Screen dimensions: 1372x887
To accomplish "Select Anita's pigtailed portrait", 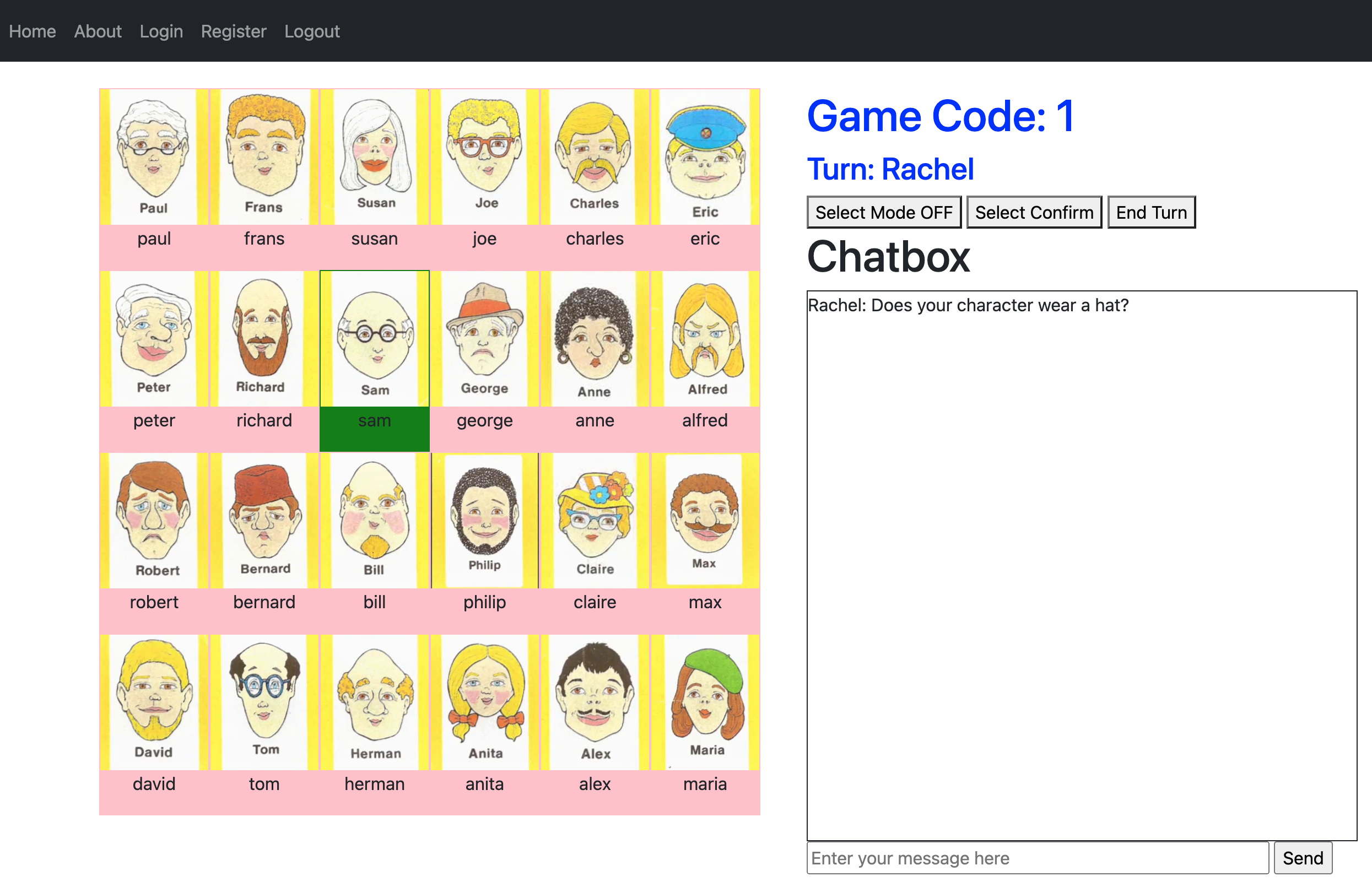I will (x=484, y=702).
